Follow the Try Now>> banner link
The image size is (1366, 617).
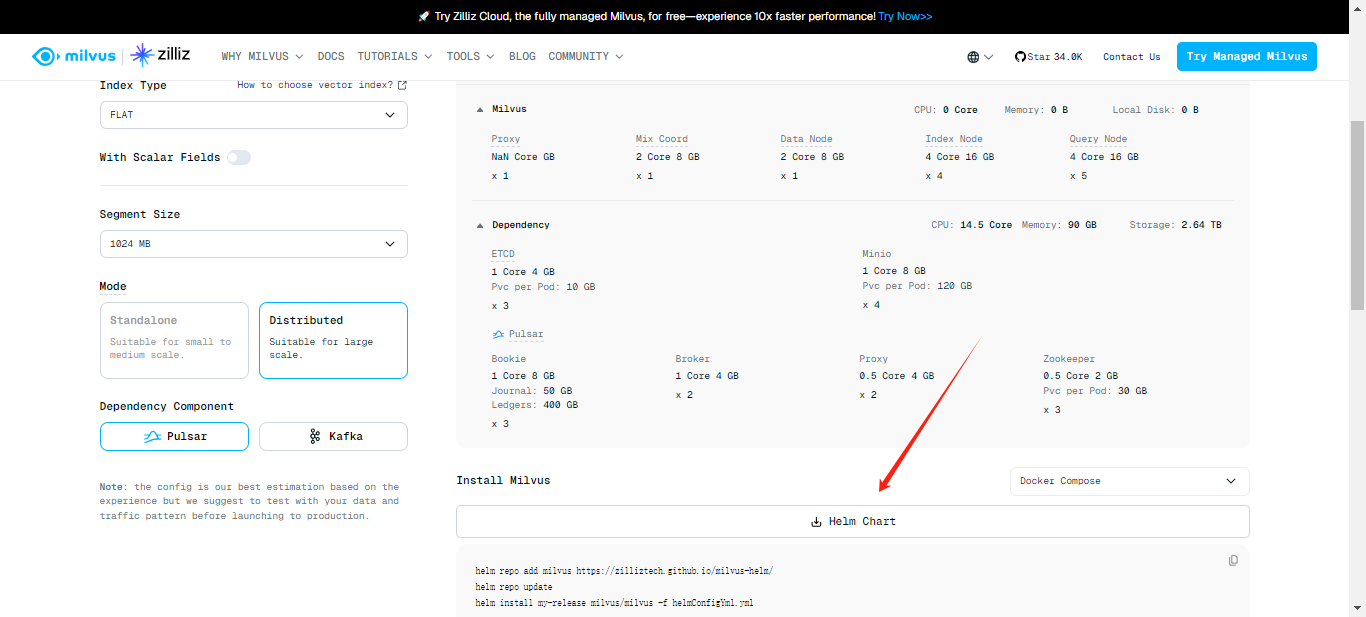905,16
